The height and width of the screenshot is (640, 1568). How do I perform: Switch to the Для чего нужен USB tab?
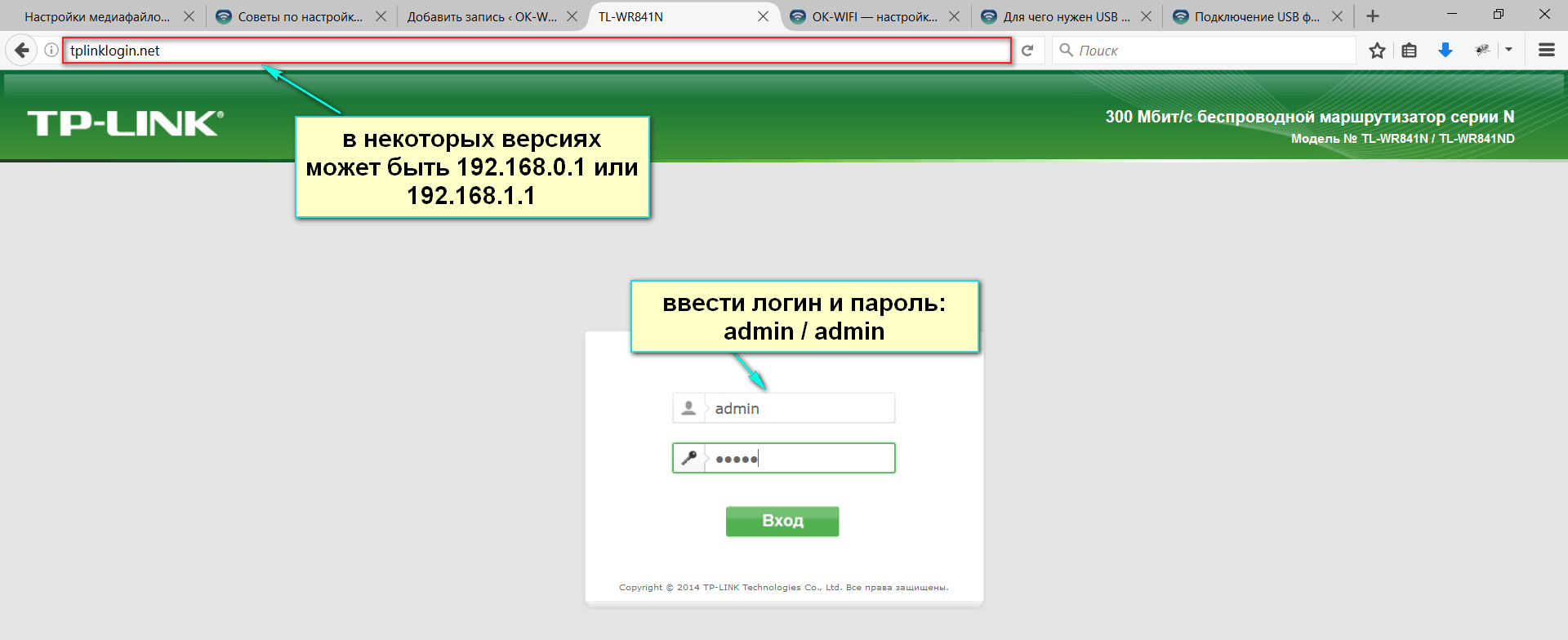(x=1067, y=16)
